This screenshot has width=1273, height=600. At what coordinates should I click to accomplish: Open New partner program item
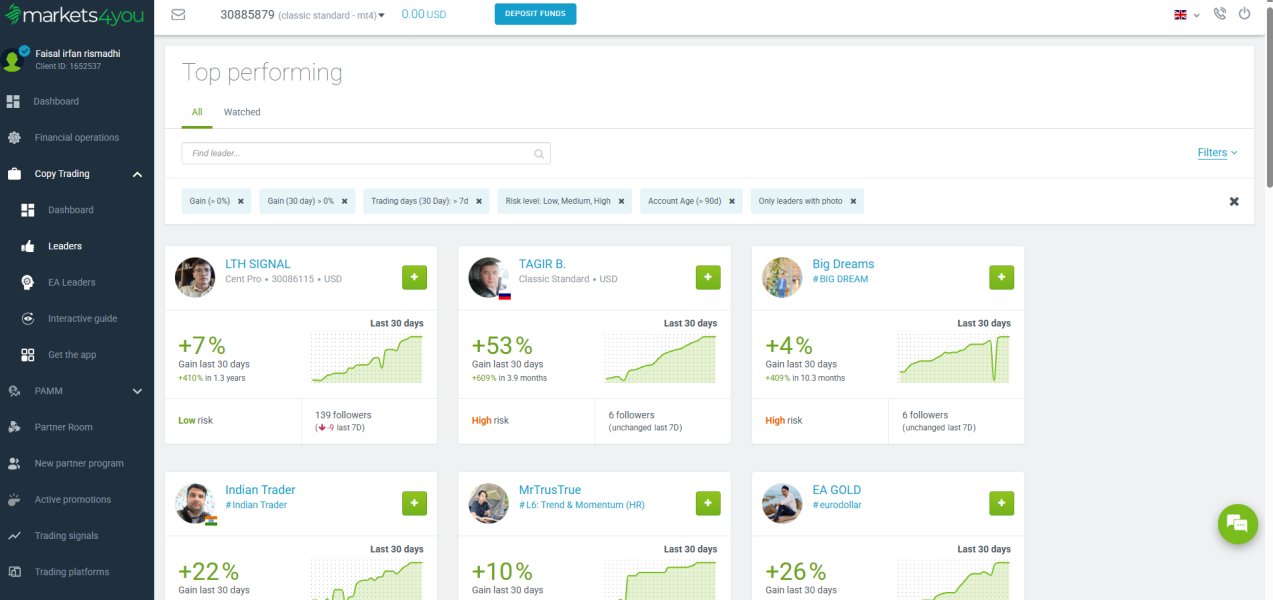point(79,463)
